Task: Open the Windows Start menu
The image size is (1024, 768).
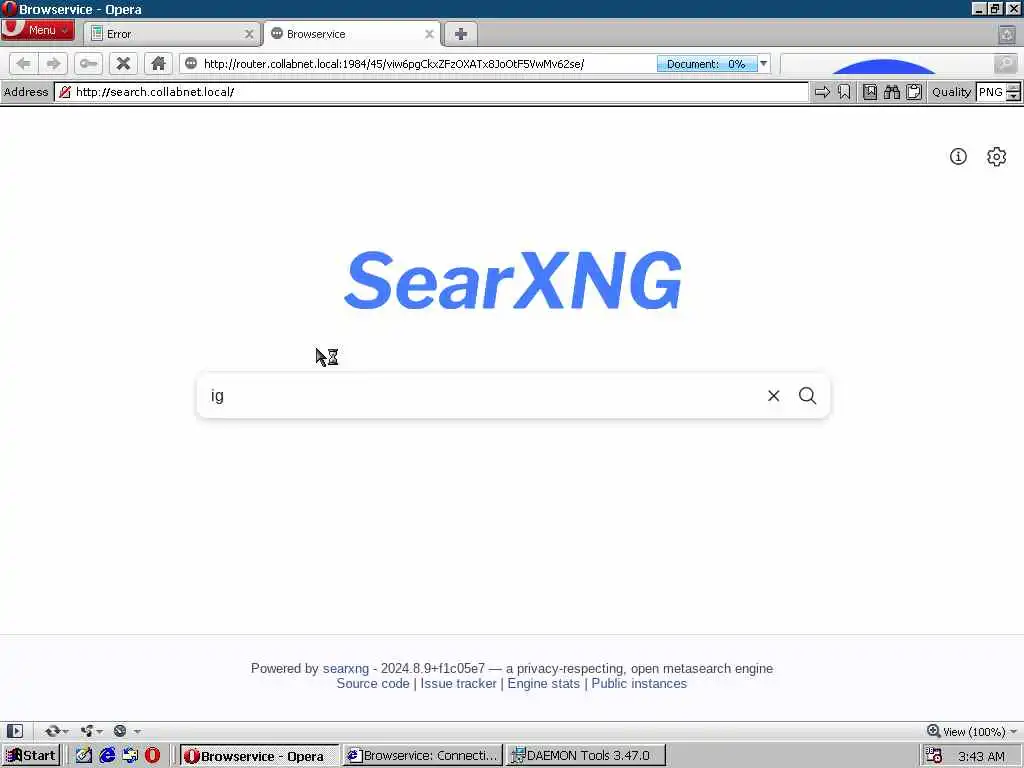Action: coord(30,756)
